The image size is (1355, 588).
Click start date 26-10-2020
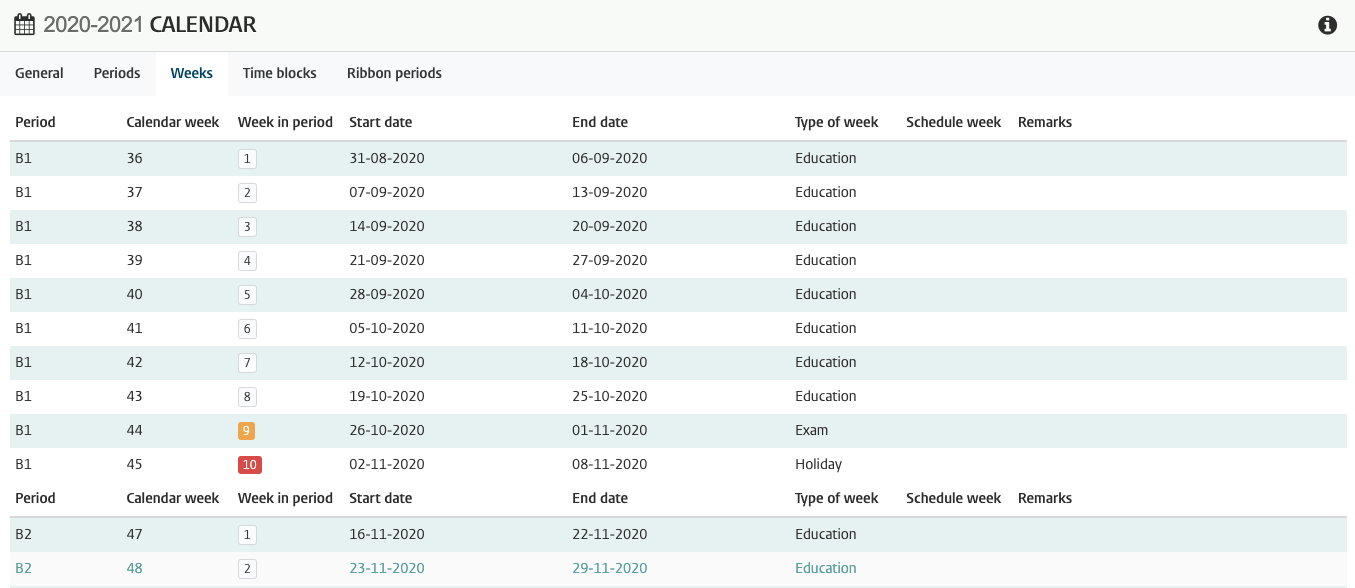coord(387,430)
